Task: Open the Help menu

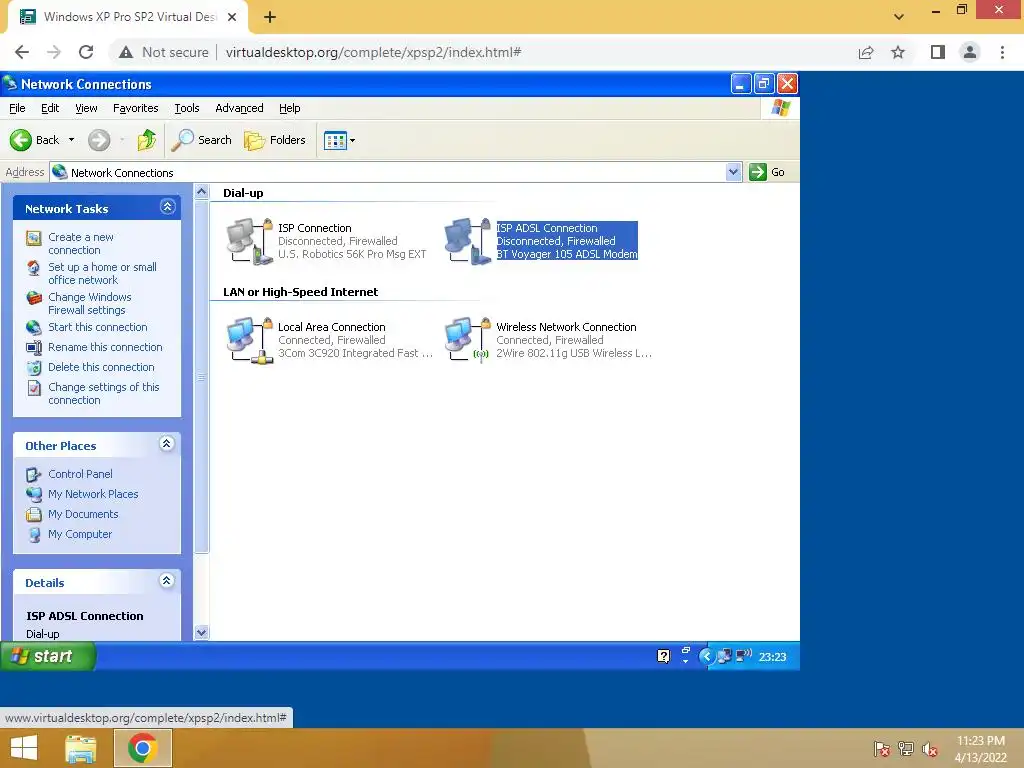Action: pos(289,108)
